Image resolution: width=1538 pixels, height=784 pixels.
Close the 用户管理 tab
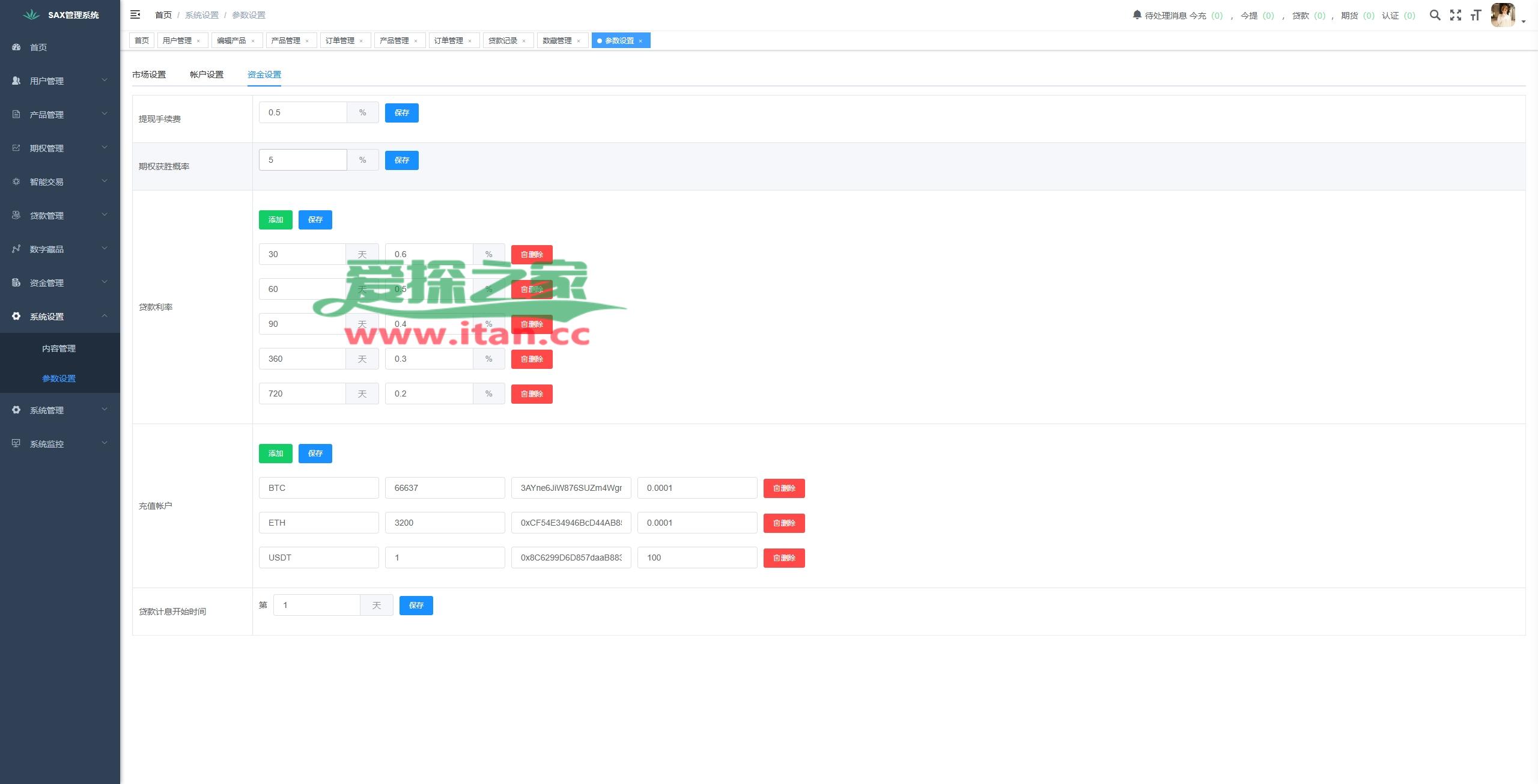pyautogui.click(x=198, y=41)
